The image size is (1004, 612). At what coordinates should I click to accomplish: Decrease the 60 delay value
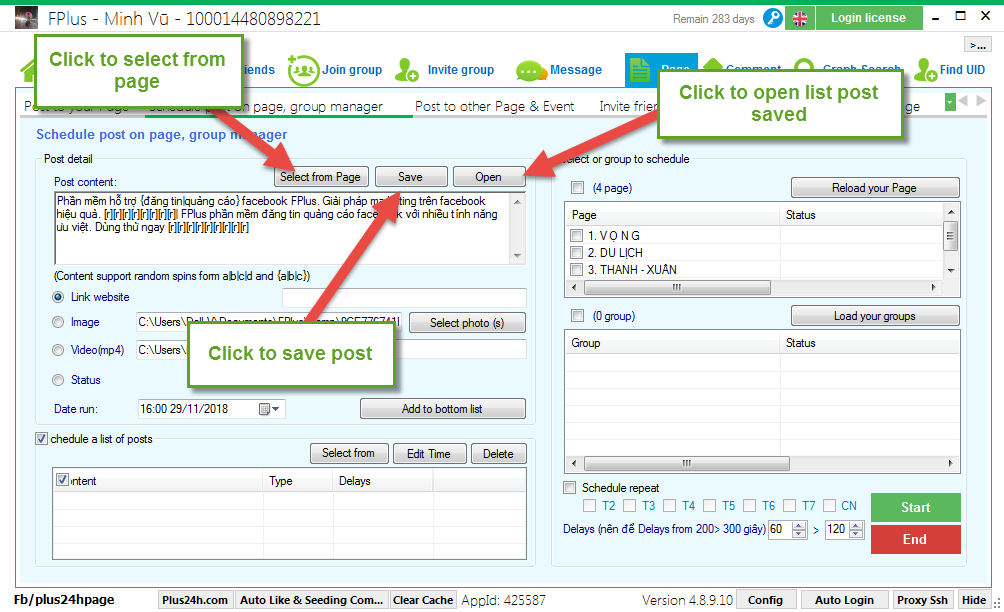799,534
